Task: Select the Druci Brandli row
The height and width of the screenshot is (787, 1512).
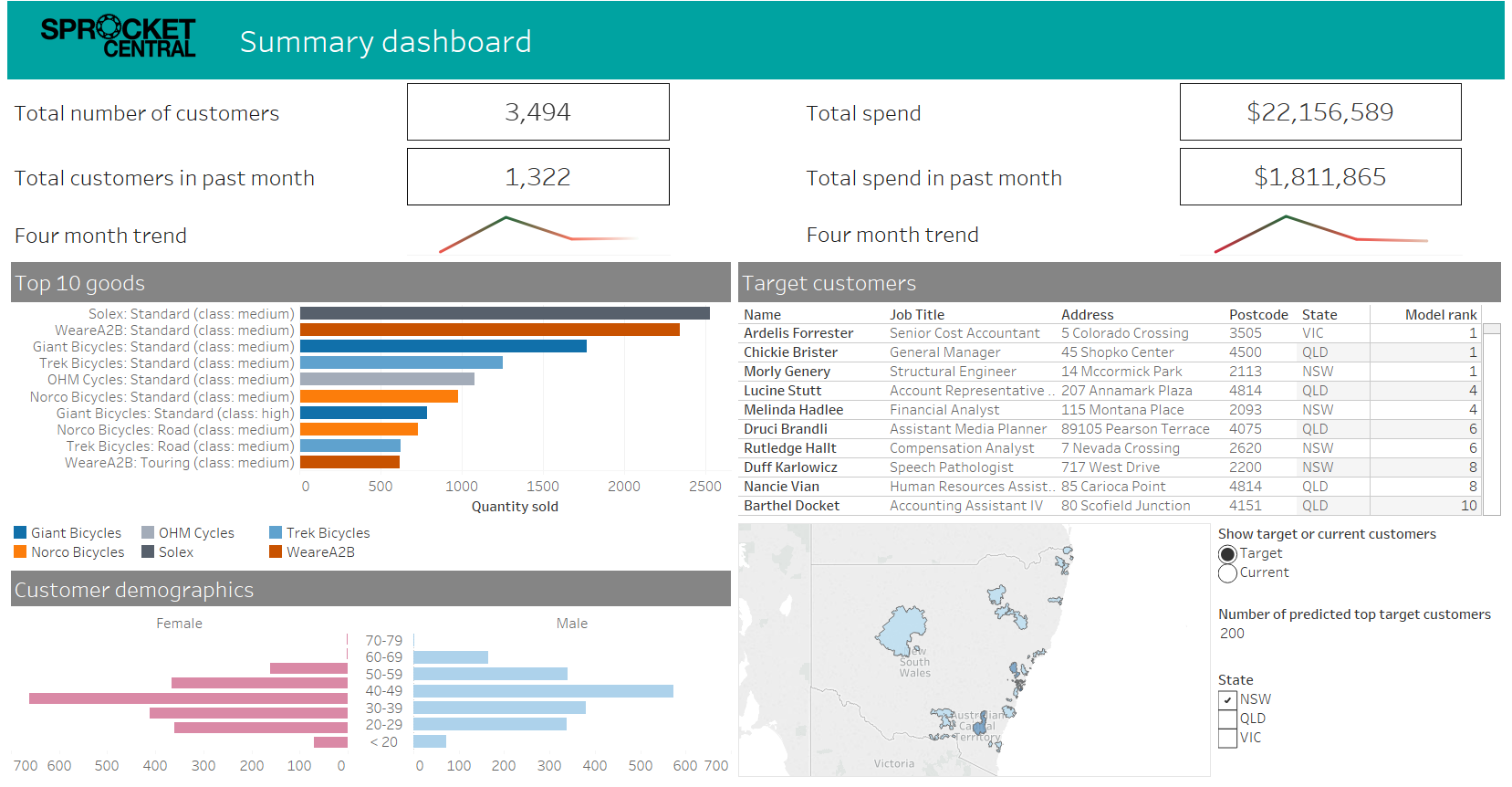Action: pyautogui.click(x=1110, y=429)
